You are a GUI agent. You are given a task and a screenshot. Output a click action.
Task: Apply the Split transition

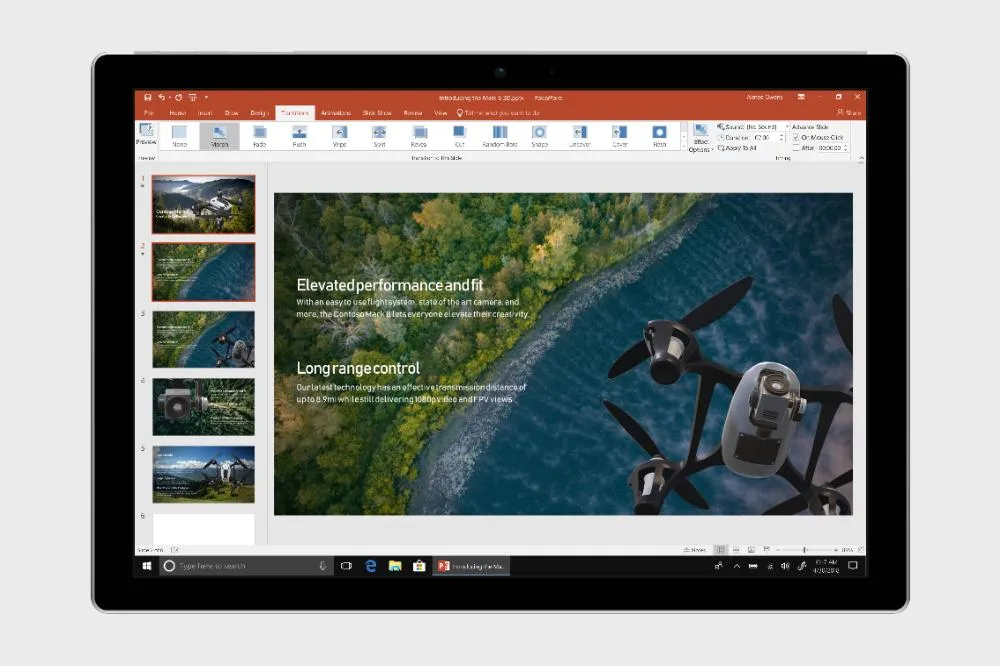pos(379,137)
